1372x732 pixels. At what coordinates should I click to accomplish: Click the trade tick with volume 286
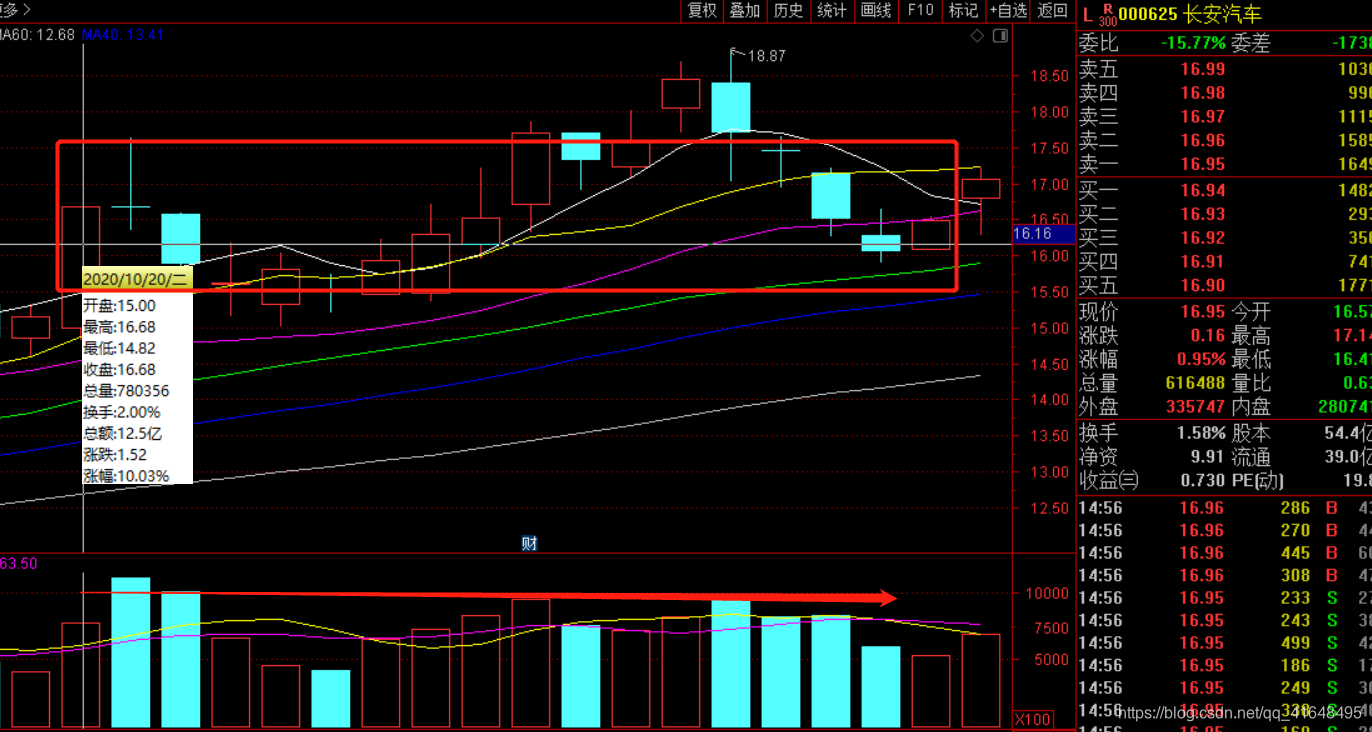pos(1225,508)
